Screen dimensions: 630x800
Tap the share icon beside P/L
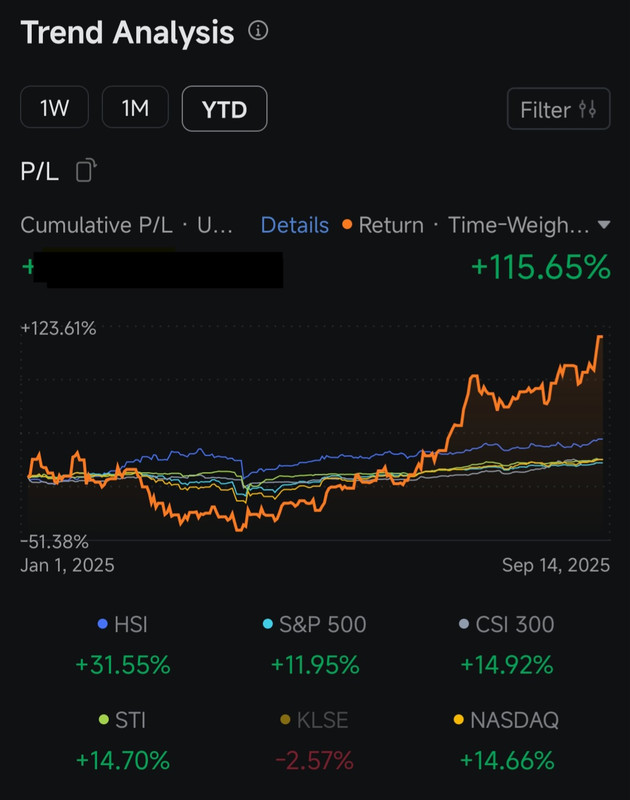pos(86,170)
